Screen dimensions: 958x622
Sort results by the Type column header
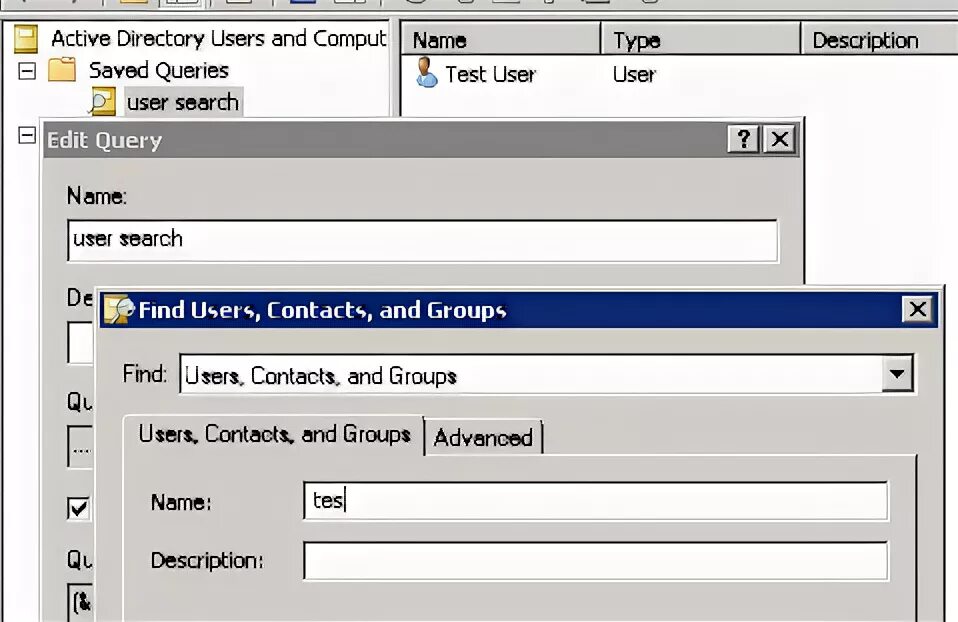click(700, 40)
